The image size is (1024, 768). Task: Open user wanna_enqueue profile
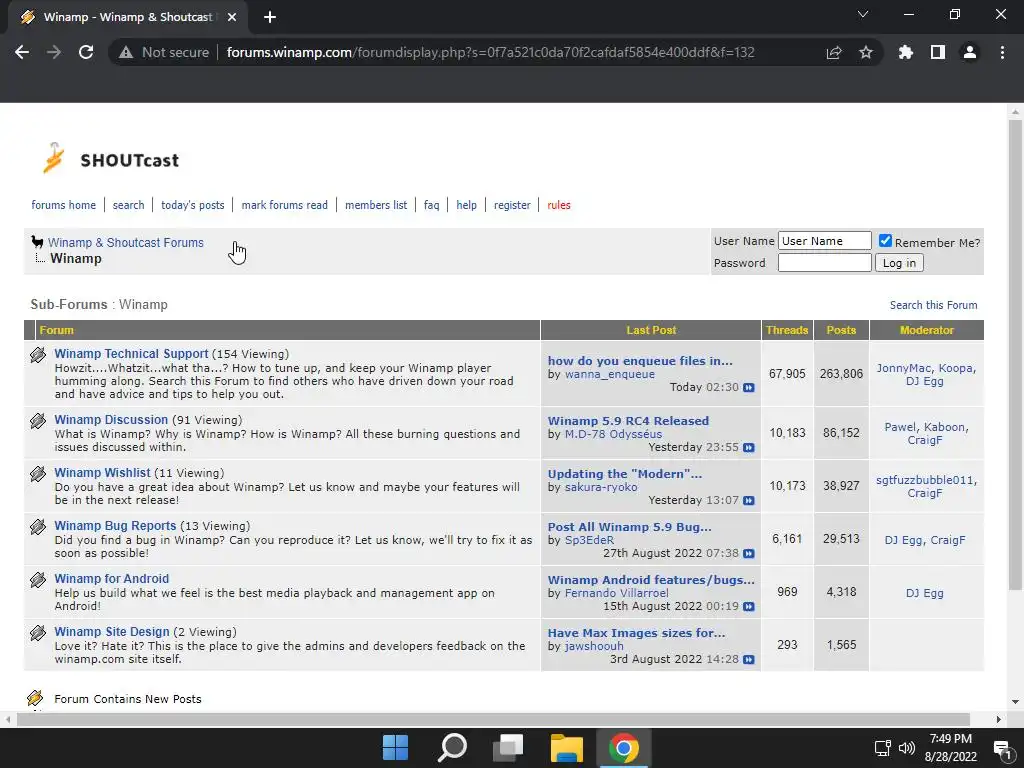pos(609,374)
